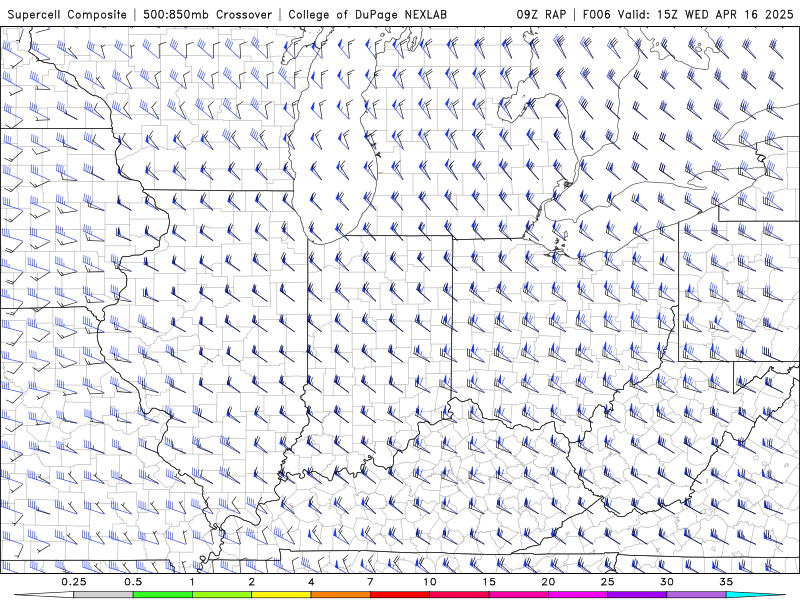Screen dimensions: 800x600
Task: Pick the bright green color bar segment
Action: click(x=163, y=595)
